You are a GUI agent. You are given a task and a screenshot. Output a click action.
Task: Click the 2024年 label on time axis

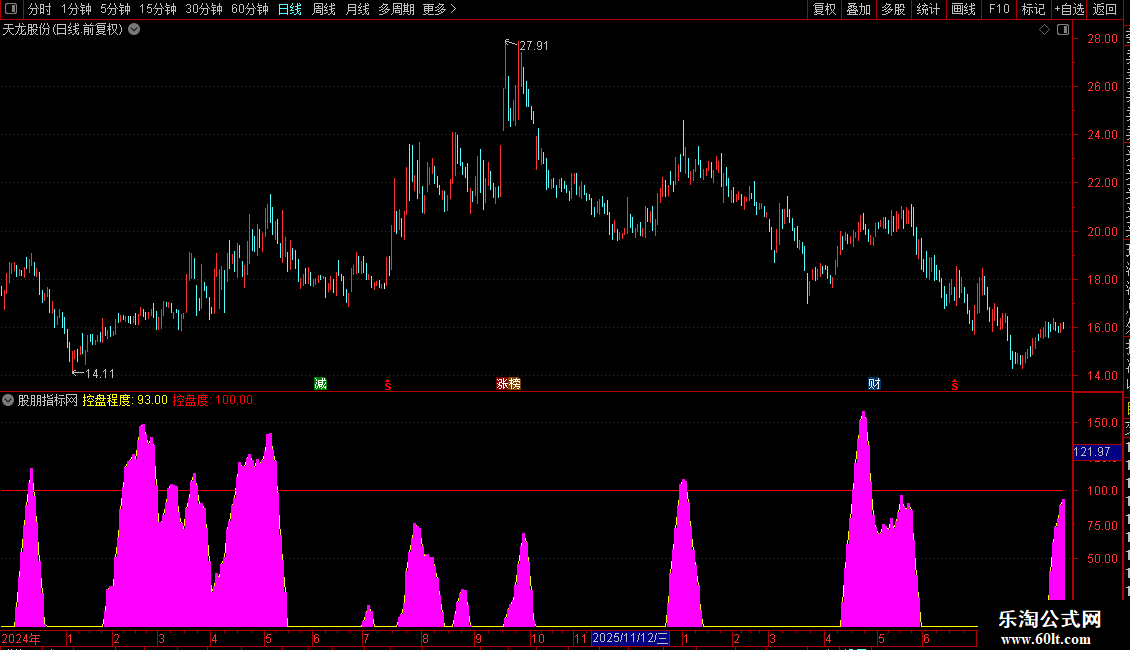click(21, 638)
